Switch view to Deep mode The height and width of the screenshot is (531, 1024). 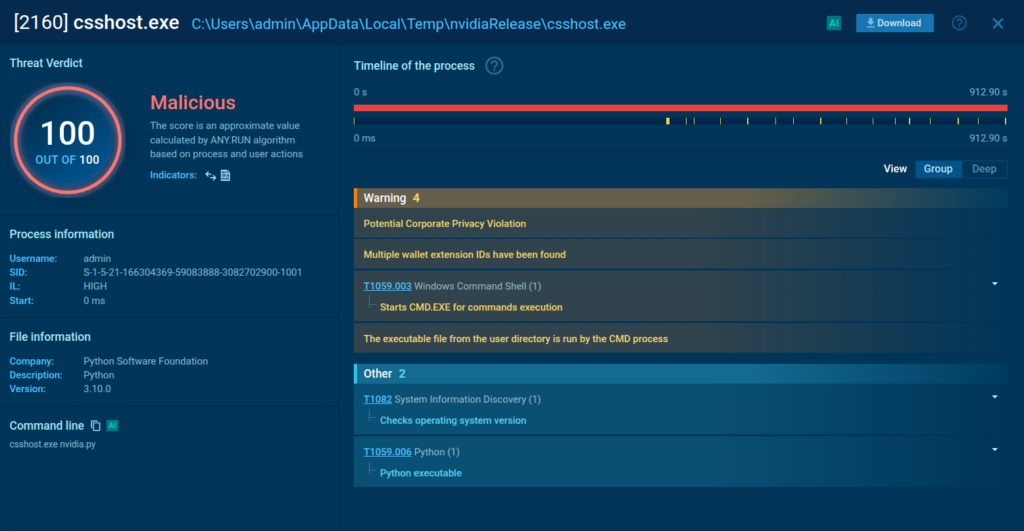point(984,169)
